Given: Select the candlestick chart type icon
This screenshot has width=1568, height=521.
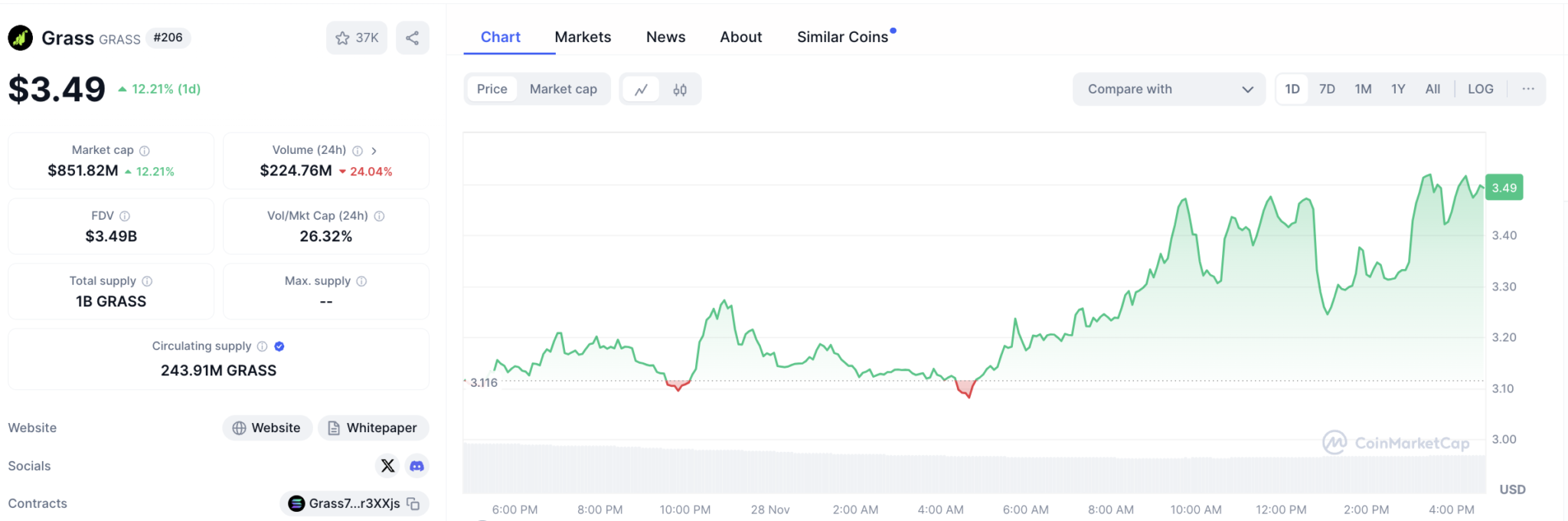Looking at the screenshot, I should [680, 89].
